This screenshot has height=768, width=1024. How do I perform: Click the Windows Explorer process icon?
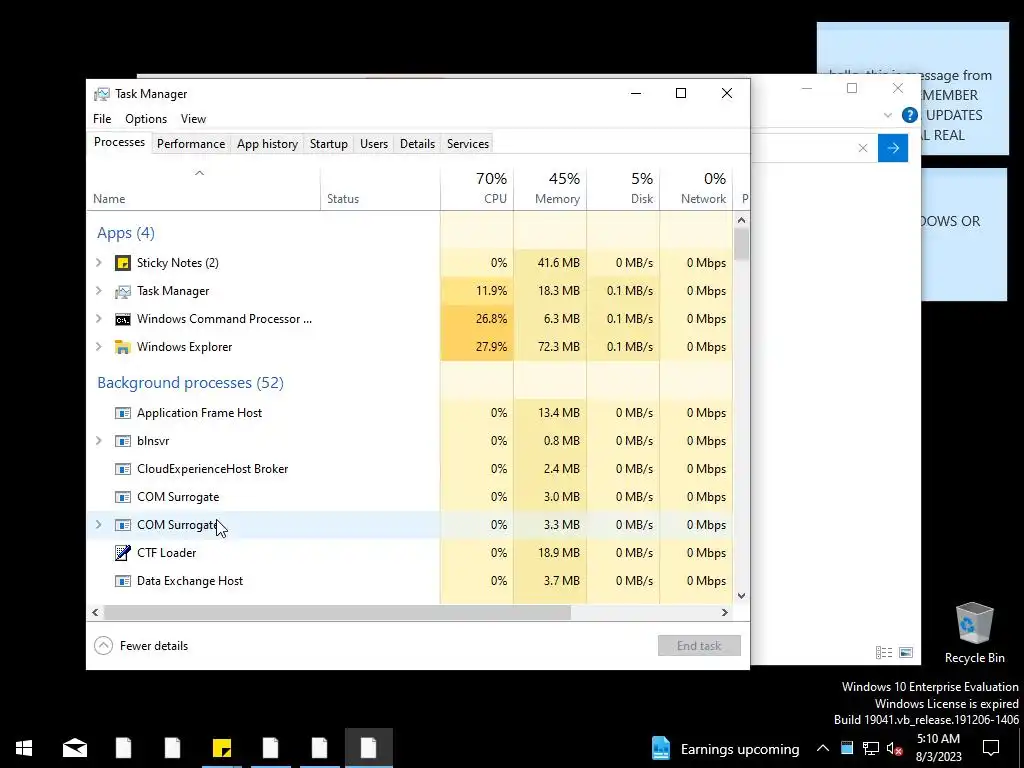tap(123, 347)
